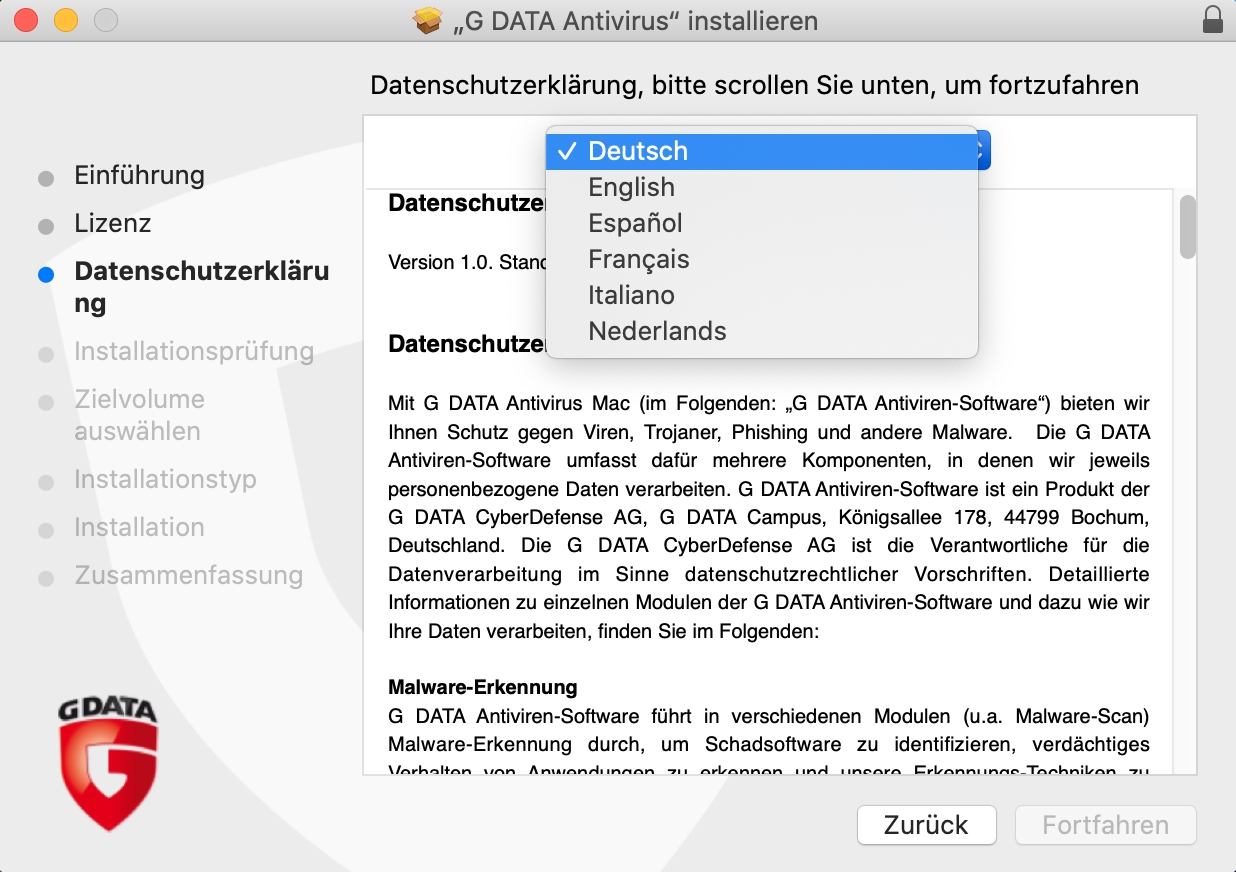Switch the language to Italiano
Screen dimensions: 1236x872
pos(631,295)
